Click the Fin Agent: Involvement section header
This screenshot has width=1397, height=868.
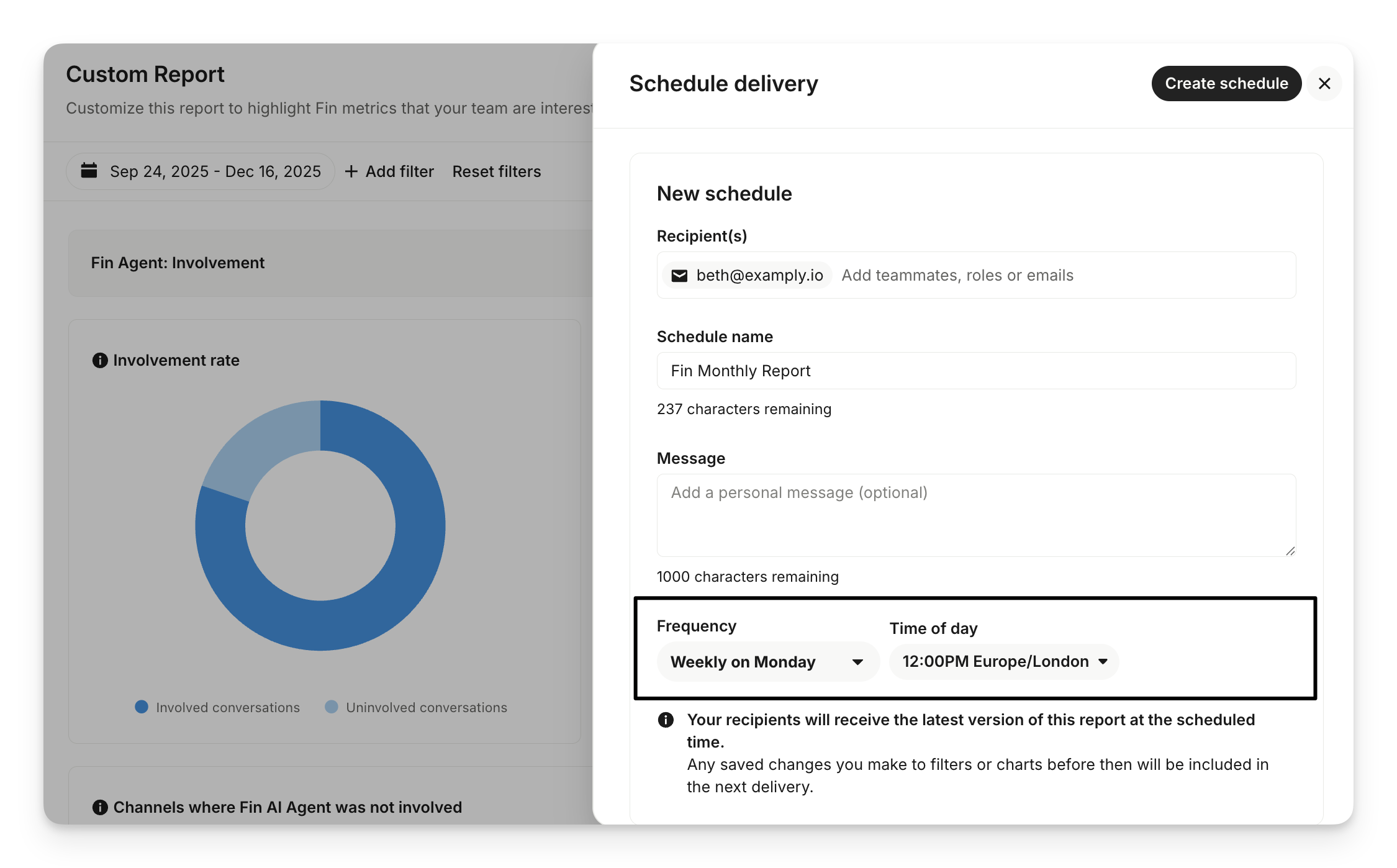tap(178, 263)
